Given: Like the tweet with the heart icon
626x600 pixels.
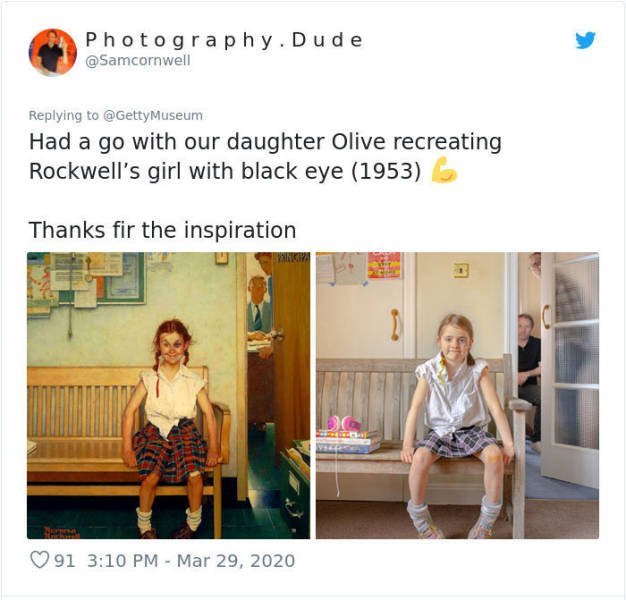Looking at the screenshot, I should pos(40,560).
